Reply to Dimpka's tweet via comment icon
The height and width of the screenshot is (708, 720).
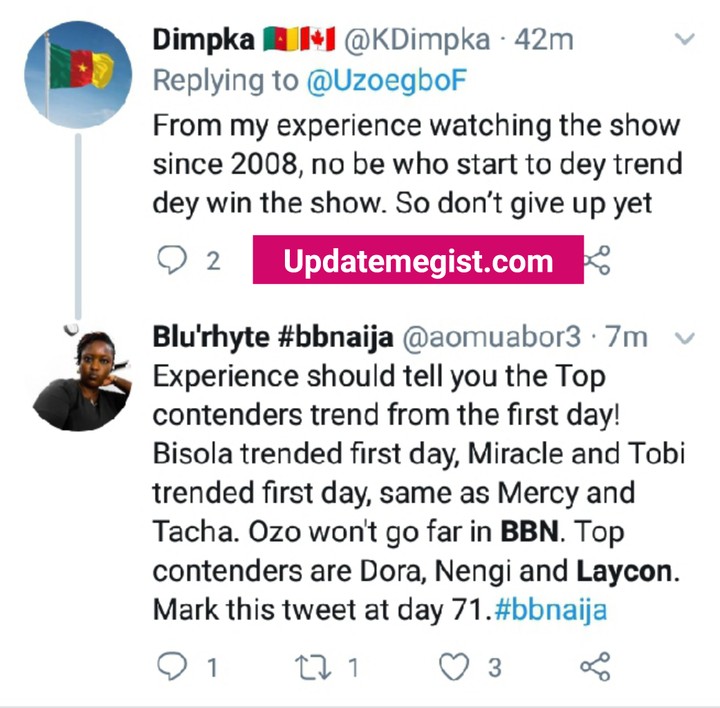[173, 261]
